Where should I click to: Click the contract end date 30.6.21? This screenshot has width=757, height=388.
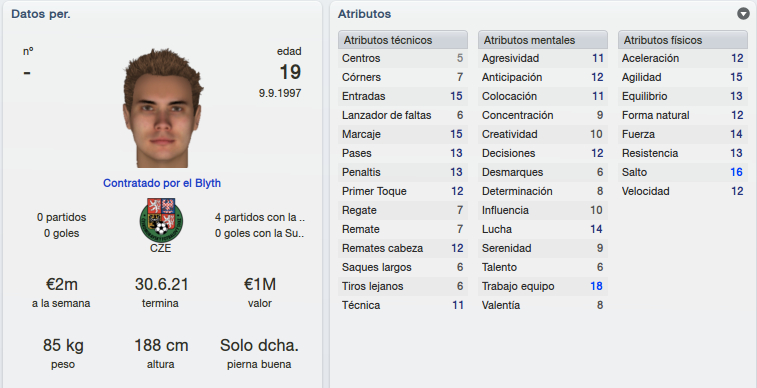(161, 284)
